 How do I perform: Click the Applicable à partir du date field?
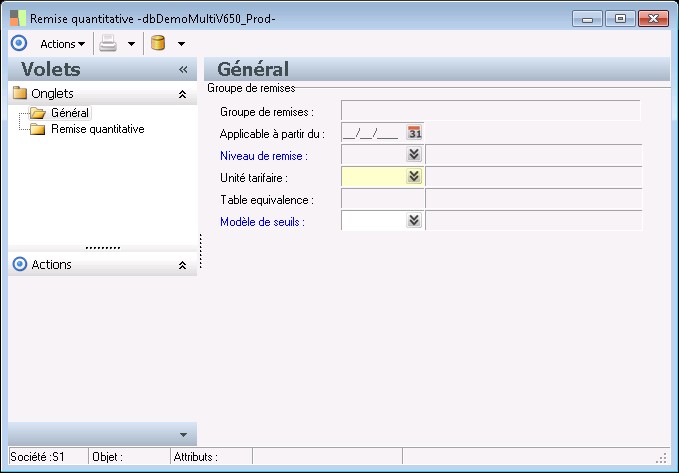(x=373, y=133)
